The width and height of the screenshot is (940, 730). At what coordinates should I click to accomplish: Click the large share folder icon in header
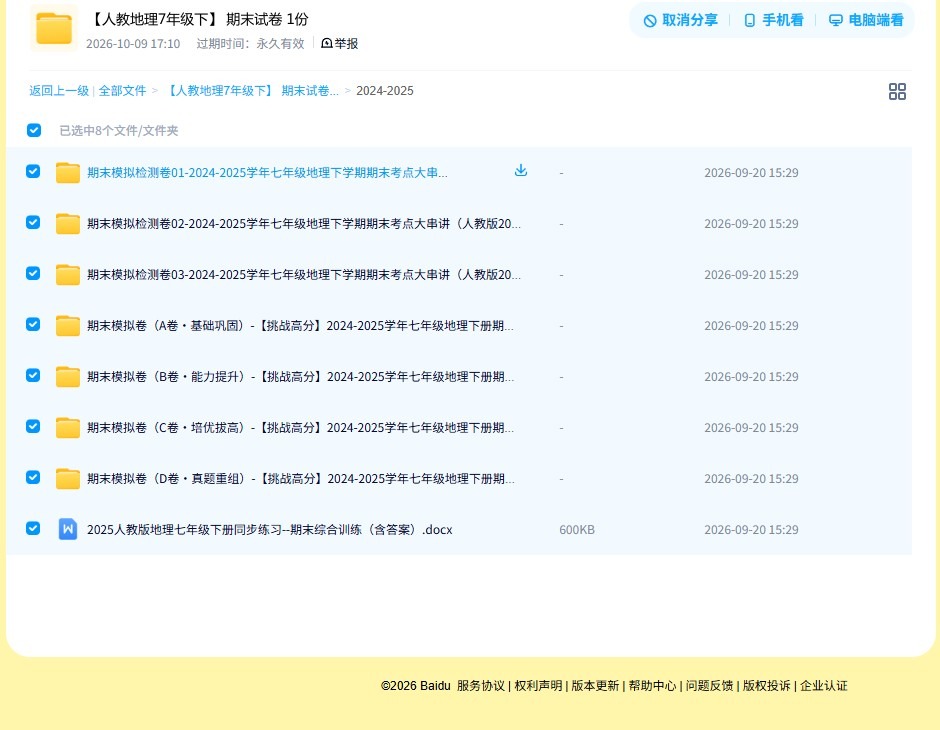point(54,28)
